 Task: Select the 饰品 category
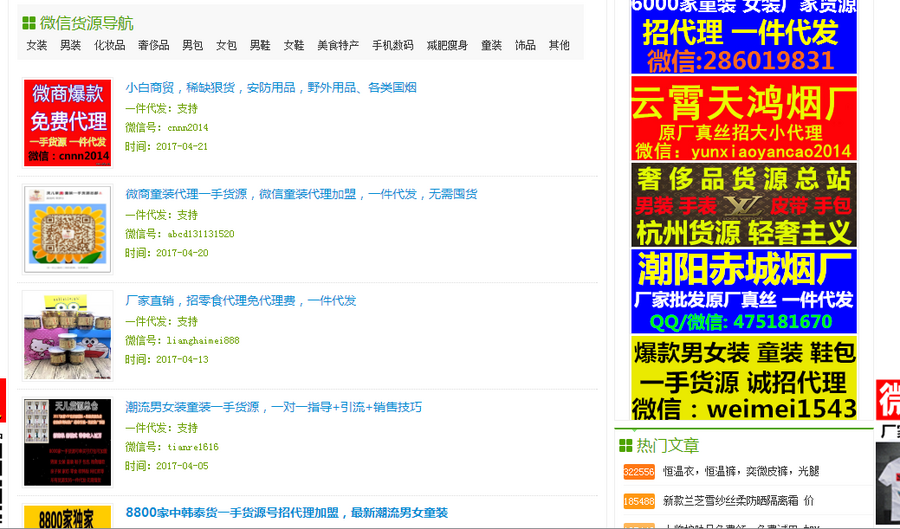point(525,45)
